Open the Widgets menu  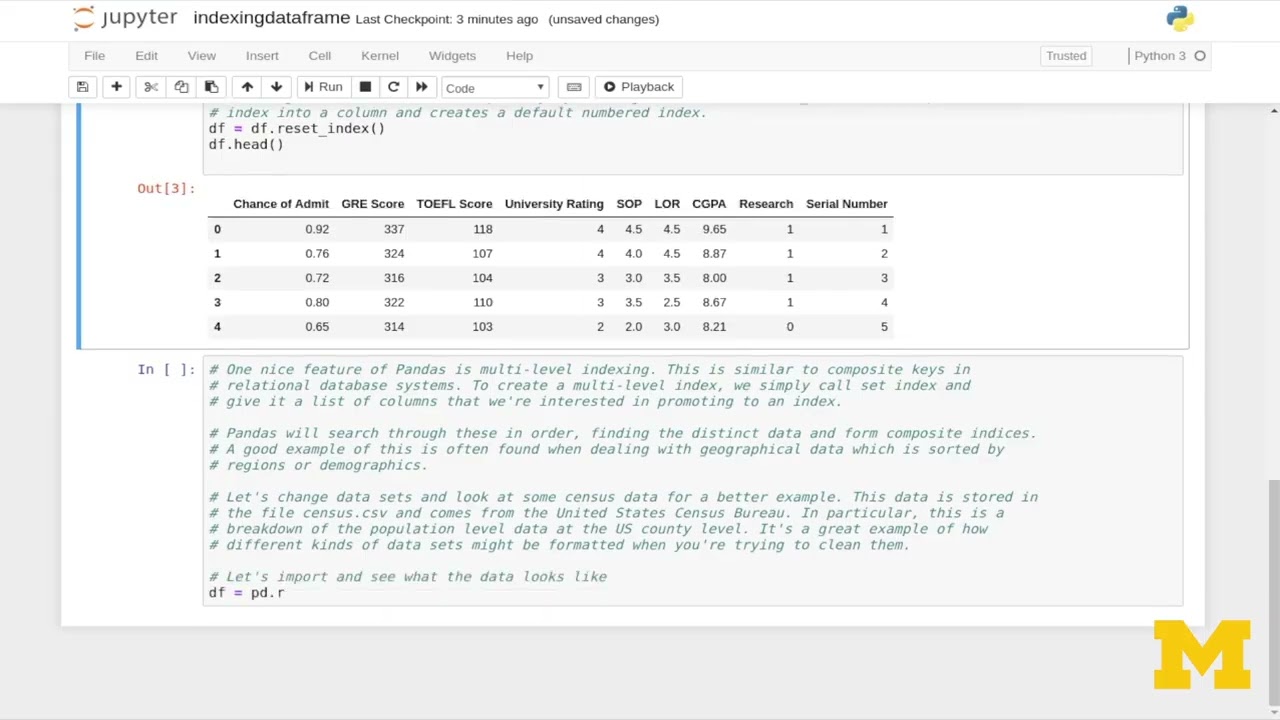[x=452, y=56]
